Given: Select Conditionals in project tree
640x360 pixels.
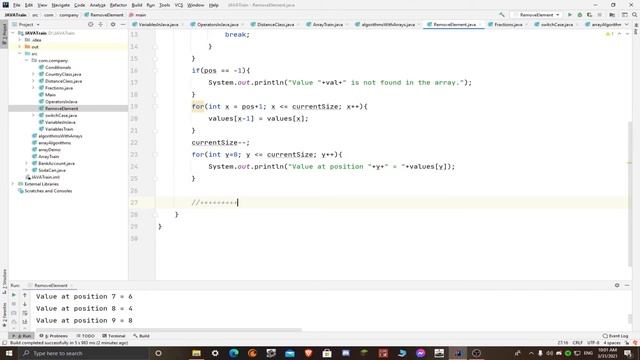Looking at the screenshot, I should (x=58, y=67).
